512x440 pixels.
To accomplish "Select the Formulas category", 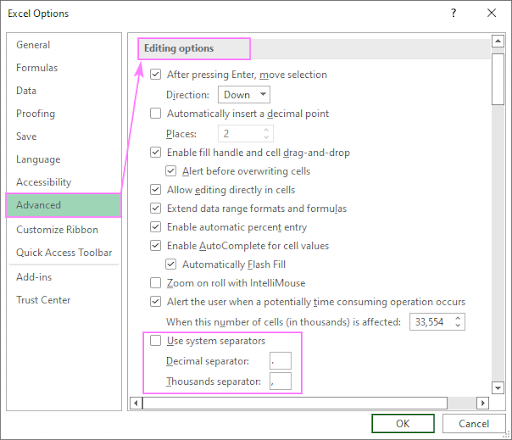I will 37,68.
